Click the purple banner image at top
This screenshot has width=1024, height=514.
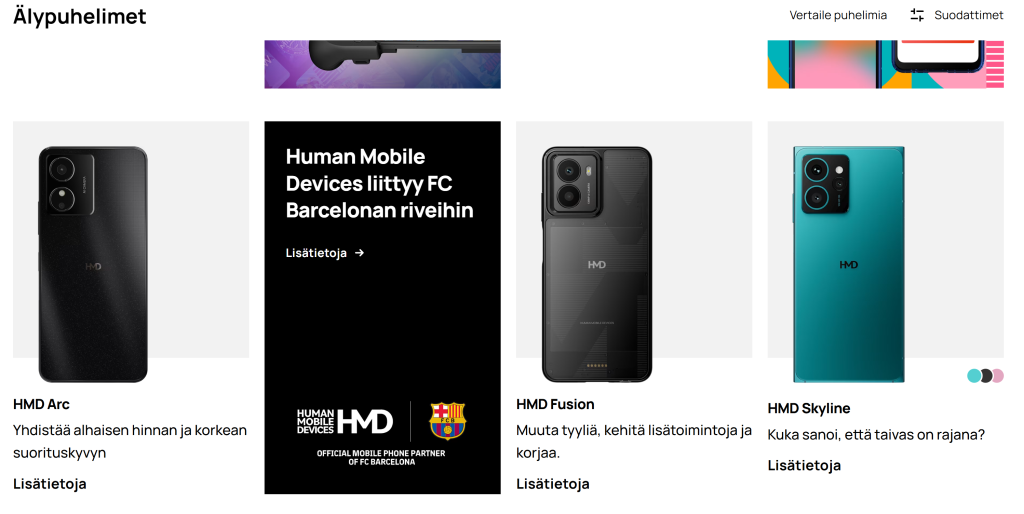click(x=382, y=64)
